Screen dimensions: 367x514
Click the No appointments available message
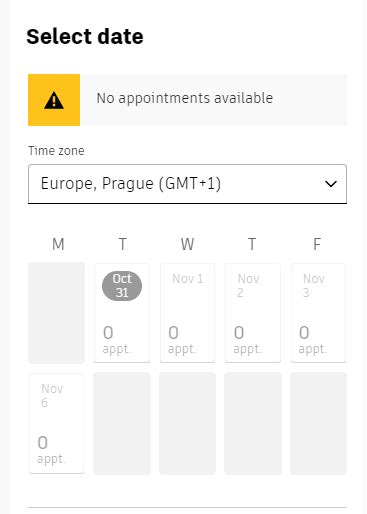point(185,98)
